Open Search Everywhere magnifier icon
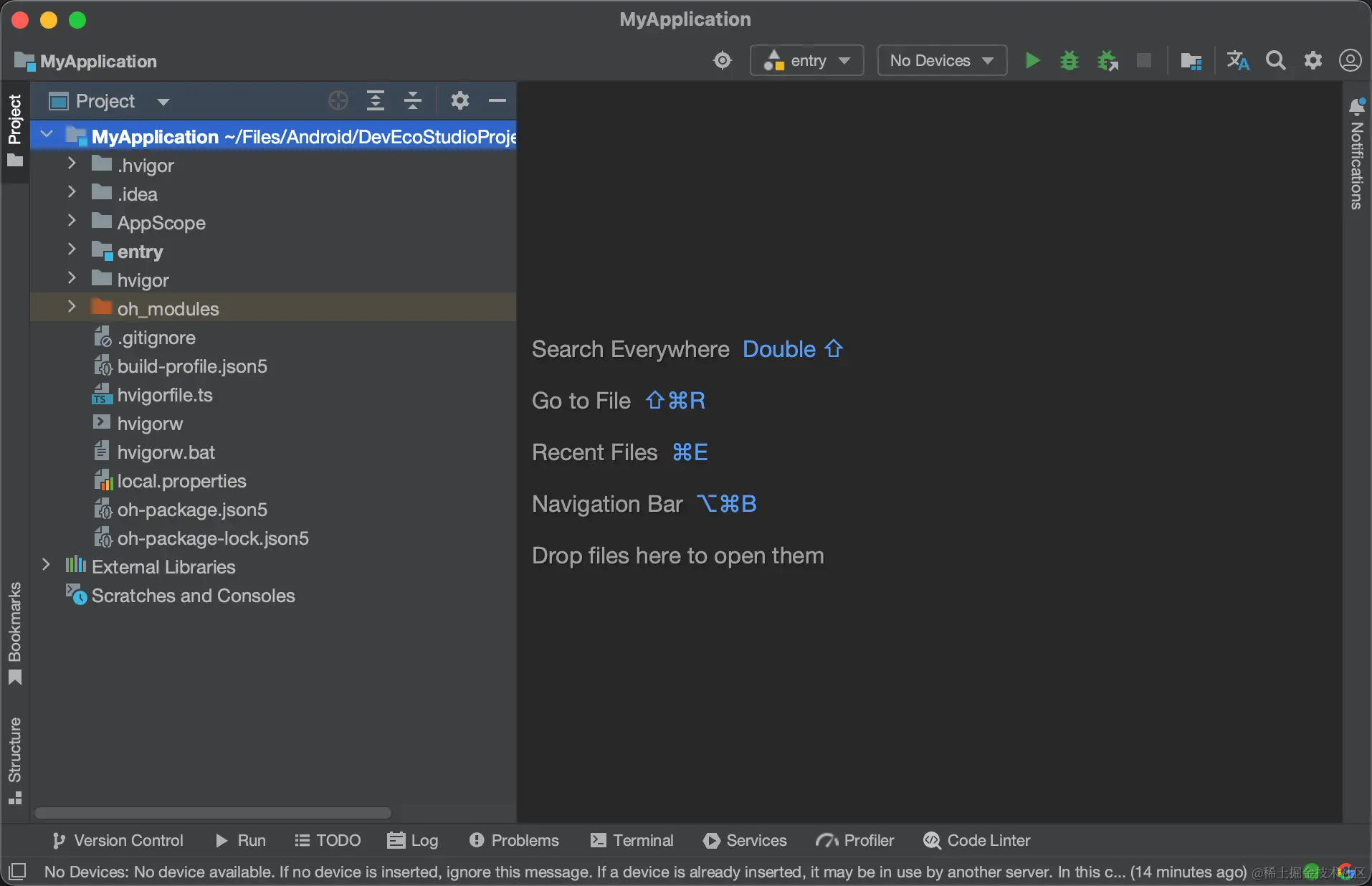Viewport: 1372px width, 886px height. [x=1276, y=61]
